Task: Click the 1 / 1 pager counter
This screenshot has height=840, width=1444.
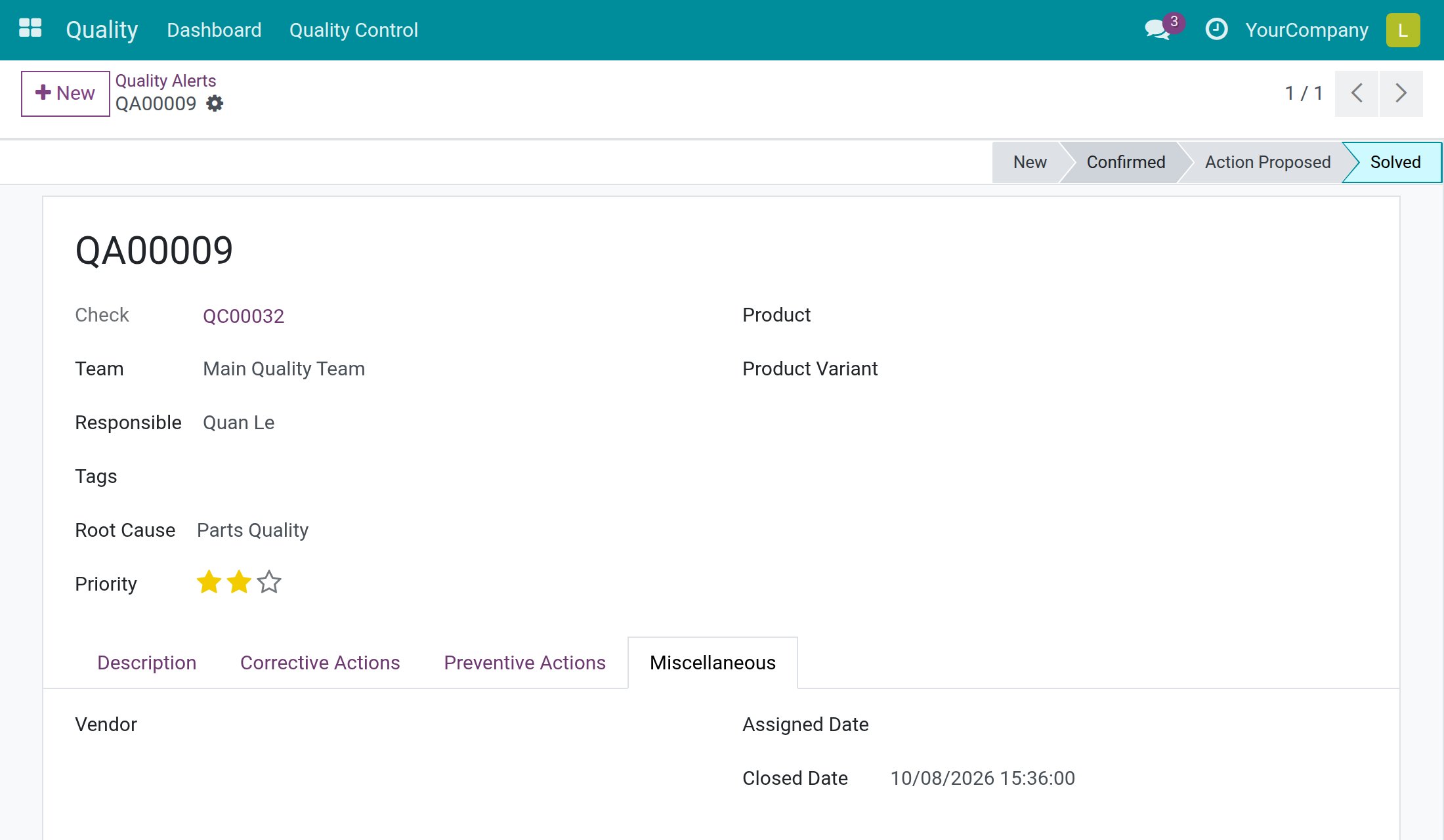Action: [1304, 93]
